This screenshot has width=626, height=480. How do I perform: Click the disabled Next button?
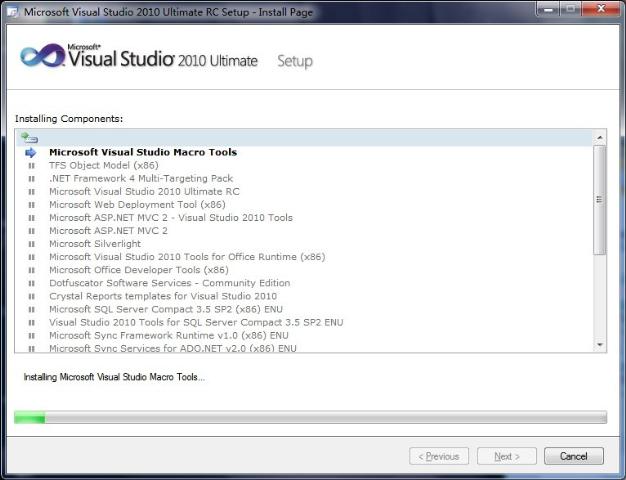(507, 456)
